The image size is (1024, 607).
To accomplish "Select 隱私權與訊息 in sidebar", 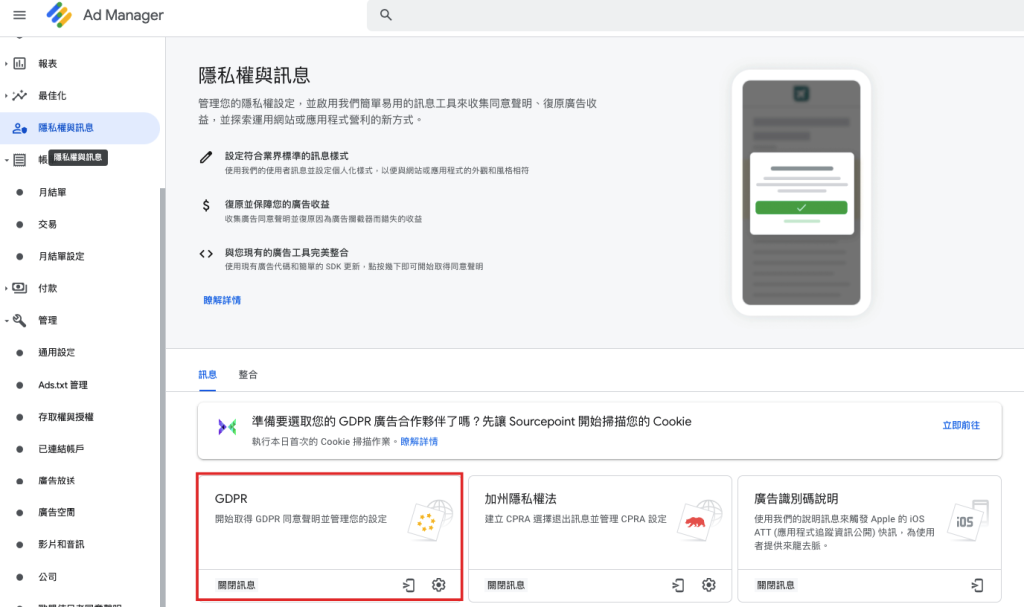I will point(80,128).
